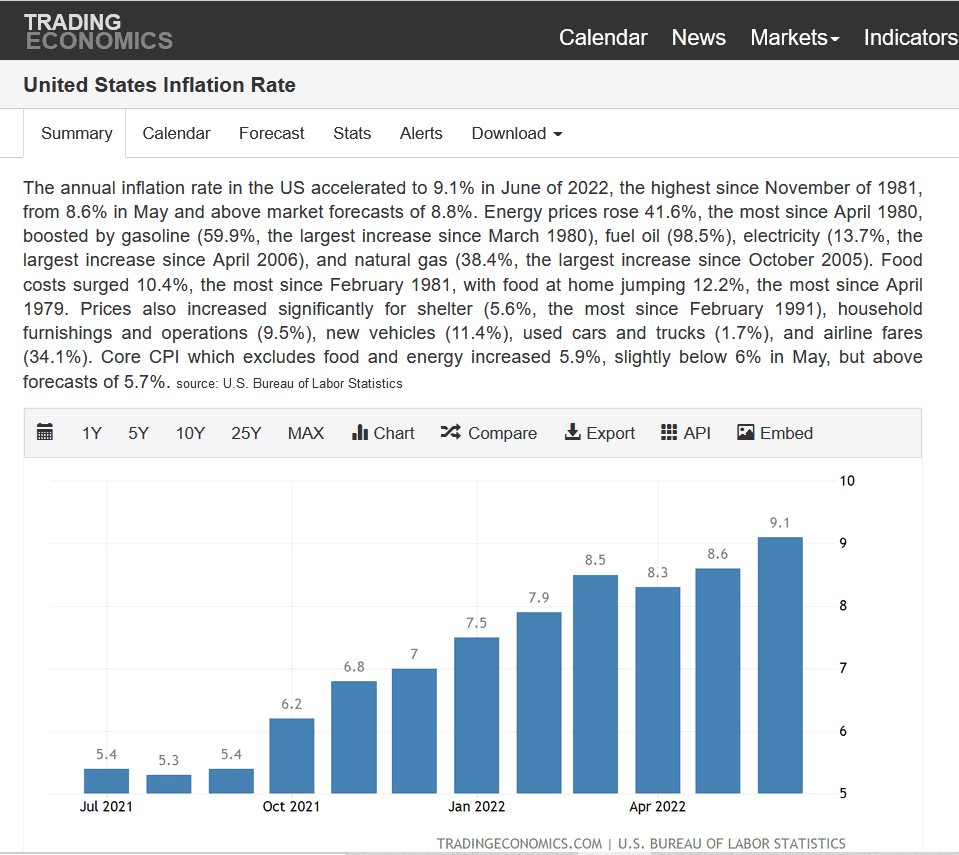The height and width of the screenshot is (855, 959).
Task: Open the calendar date-range icon
Action: [x=45, y=433]
